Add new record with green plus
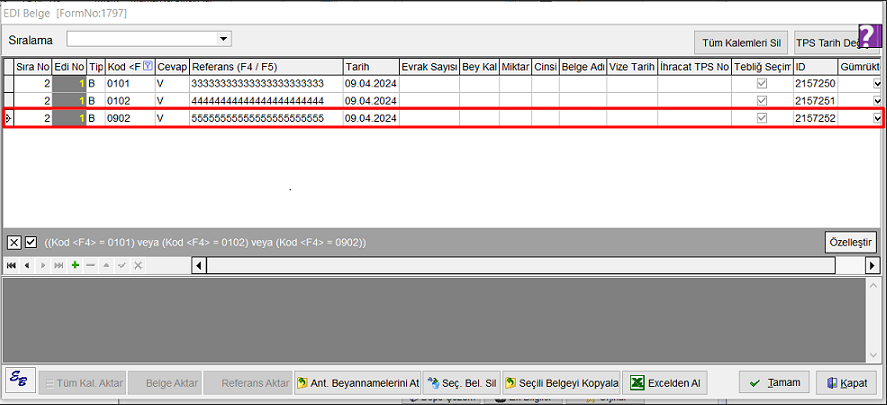This screenshot has width=887, height=405. [75, 265]
